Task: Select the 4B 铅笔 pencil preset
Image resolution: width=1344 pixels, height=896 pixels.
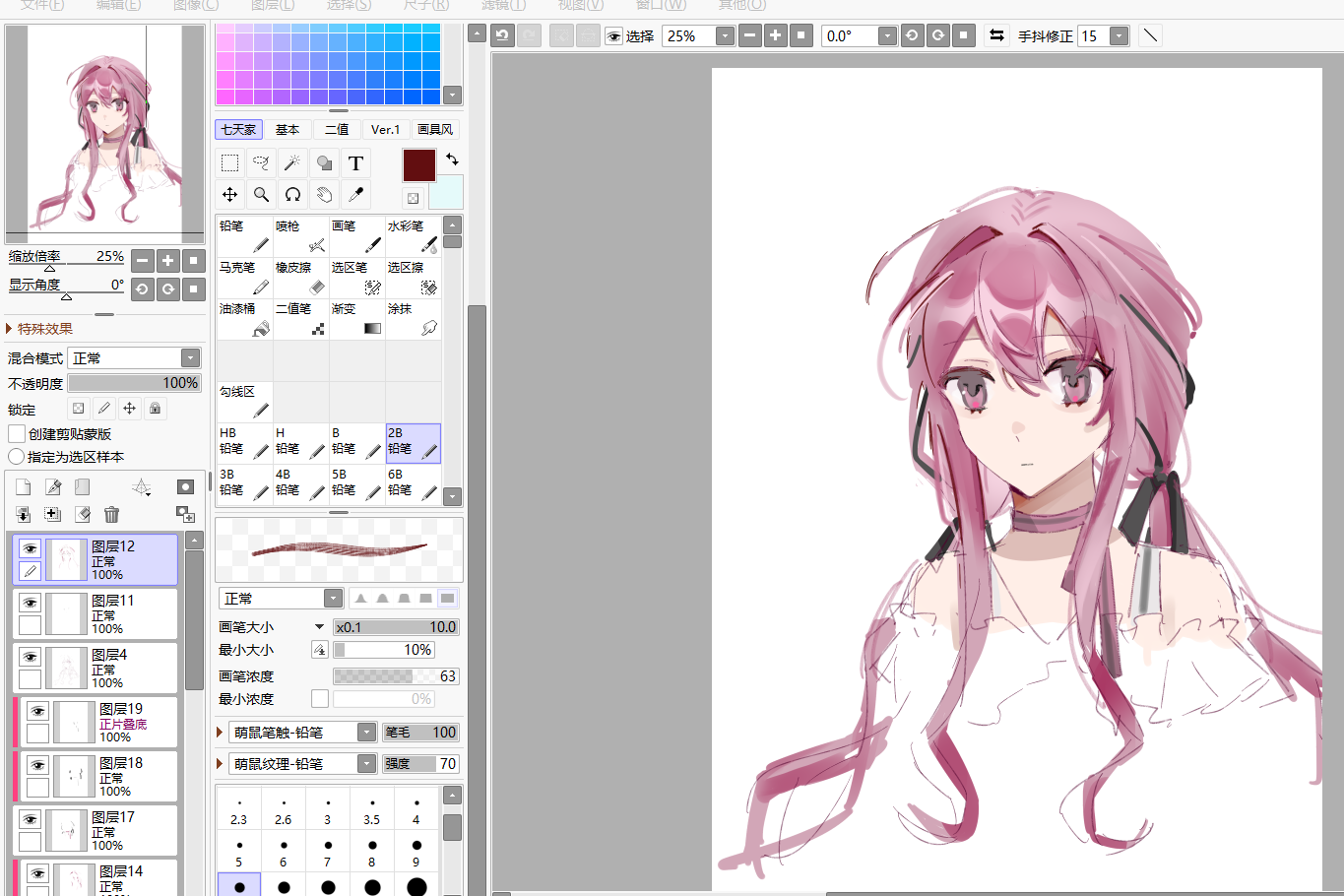Action: pos(300,484)
